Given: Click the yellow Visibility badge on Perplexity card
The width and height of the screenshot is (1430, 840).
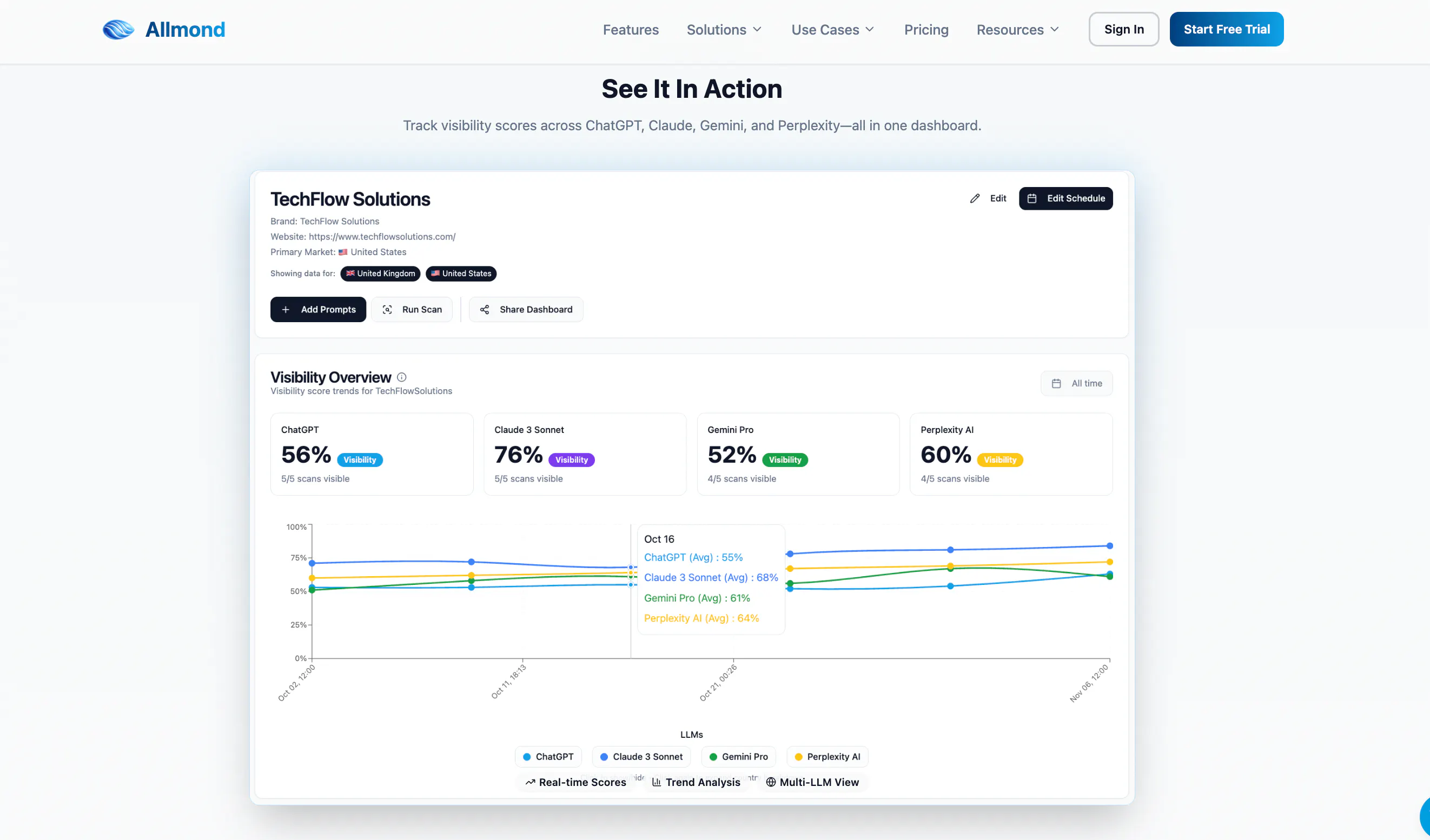Looking at the screenshot, I should pyautogui.click(x=1000, y=460).
